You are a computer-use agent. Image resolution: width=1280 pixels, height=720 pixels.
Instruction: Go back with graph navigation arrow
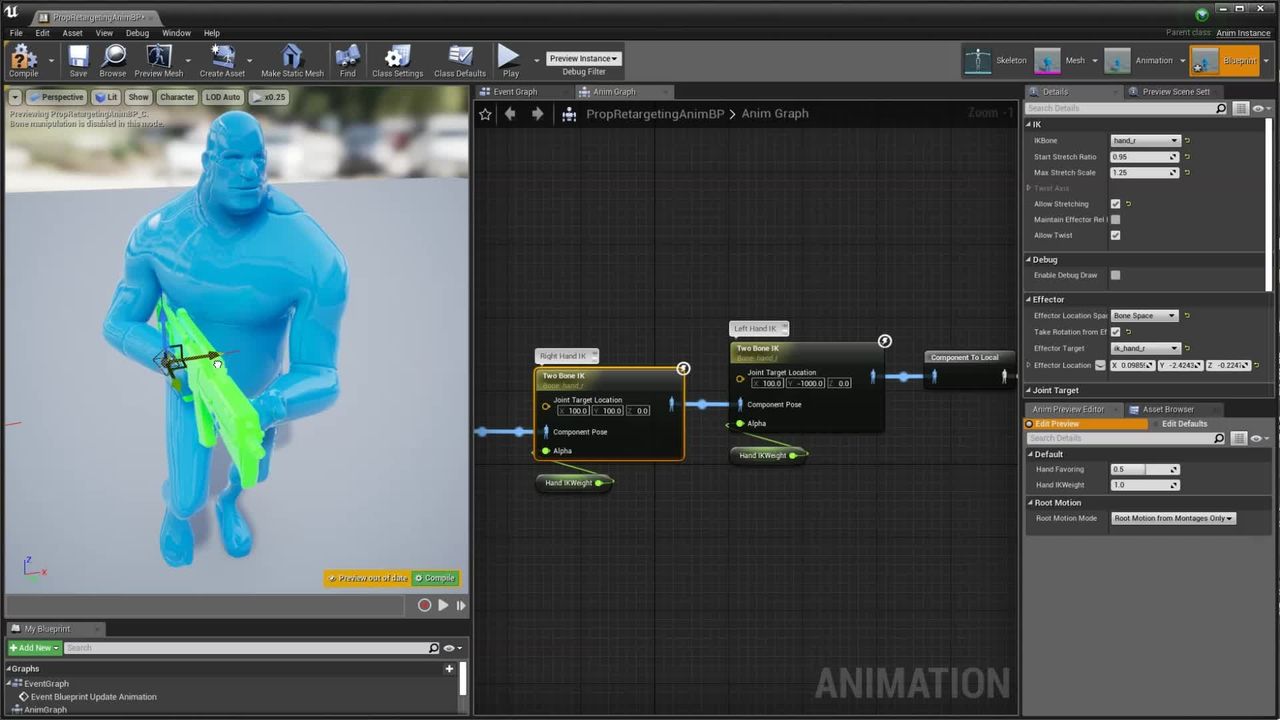[x=510, y=114]
